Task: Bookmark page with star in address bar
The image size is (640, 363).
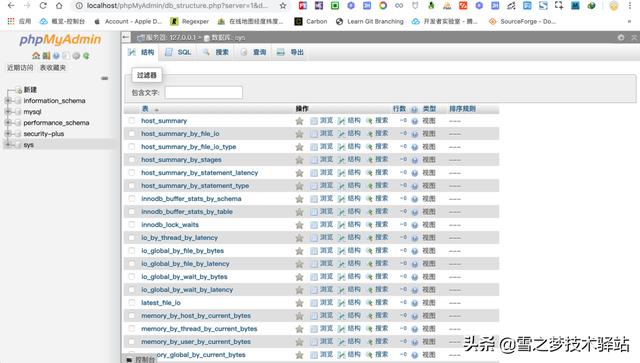Action: pos(283,6)
